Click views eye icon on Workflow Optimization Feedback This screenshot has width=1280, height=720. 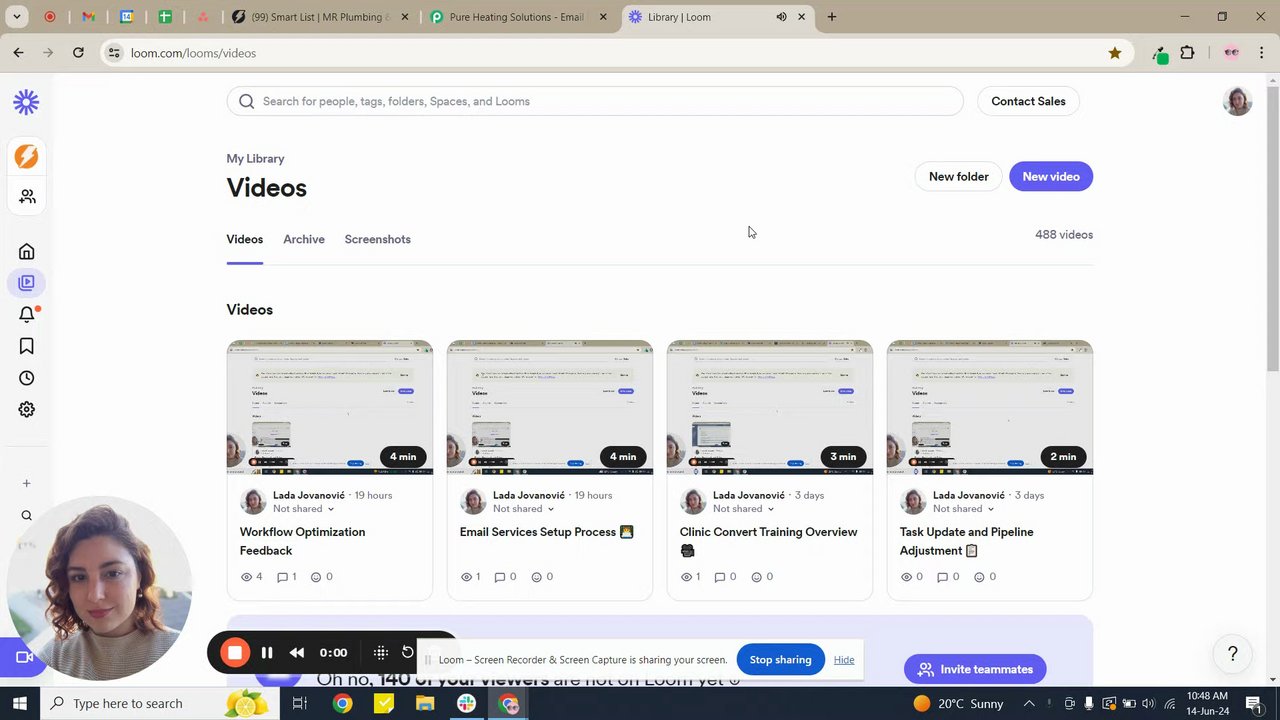[247, 577]
